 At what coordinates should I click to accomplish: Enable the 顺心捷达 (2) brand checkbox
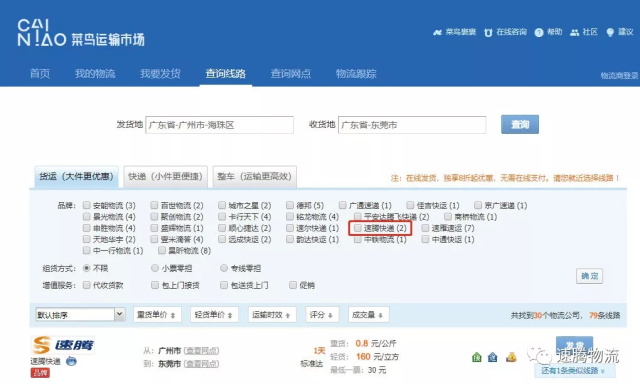click(222, 228)
